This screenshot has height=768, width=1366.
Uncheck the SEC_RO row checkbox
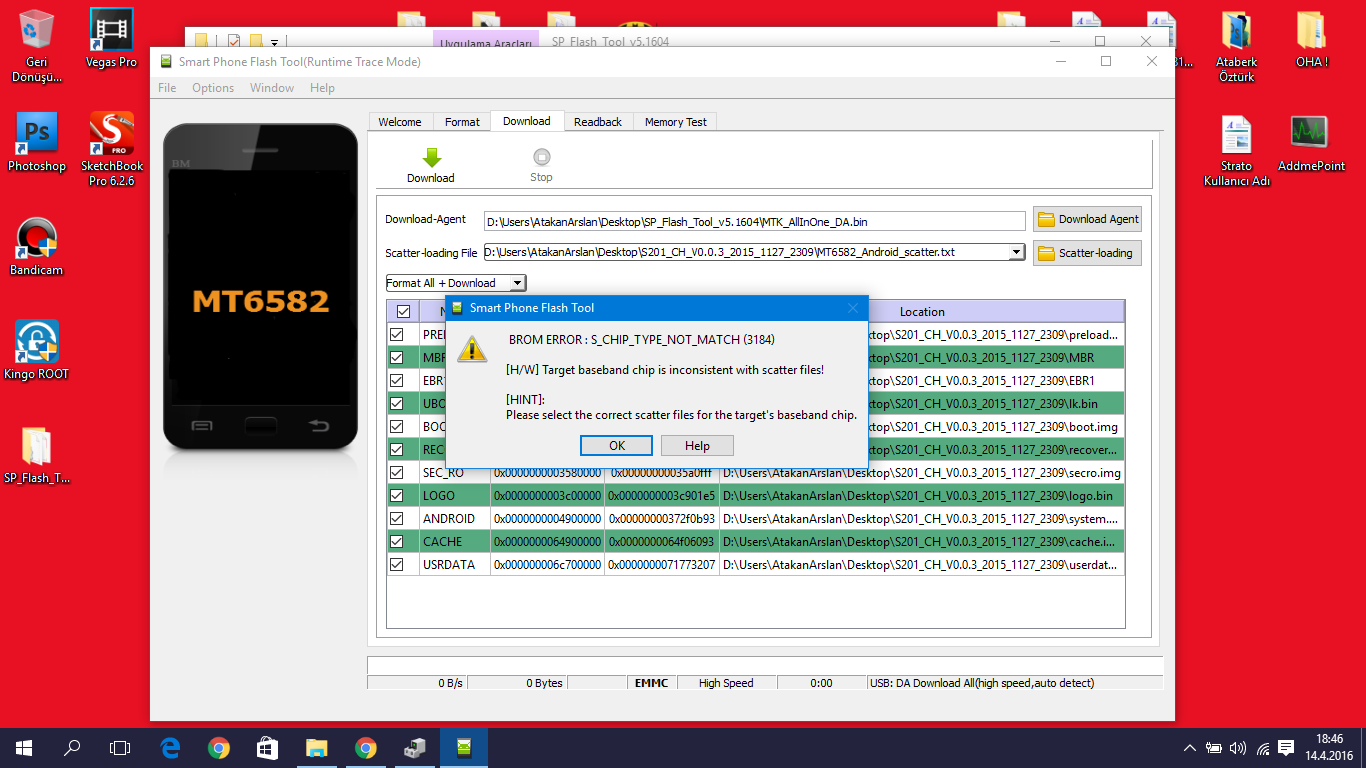click(397, 472)
